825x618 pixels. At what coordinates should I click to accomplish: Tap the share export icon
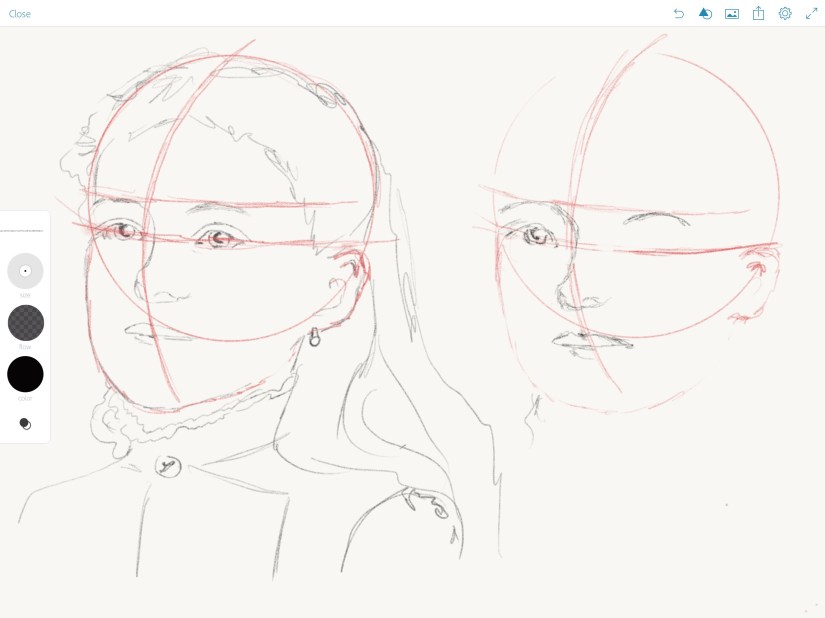[x=758, y=14]
